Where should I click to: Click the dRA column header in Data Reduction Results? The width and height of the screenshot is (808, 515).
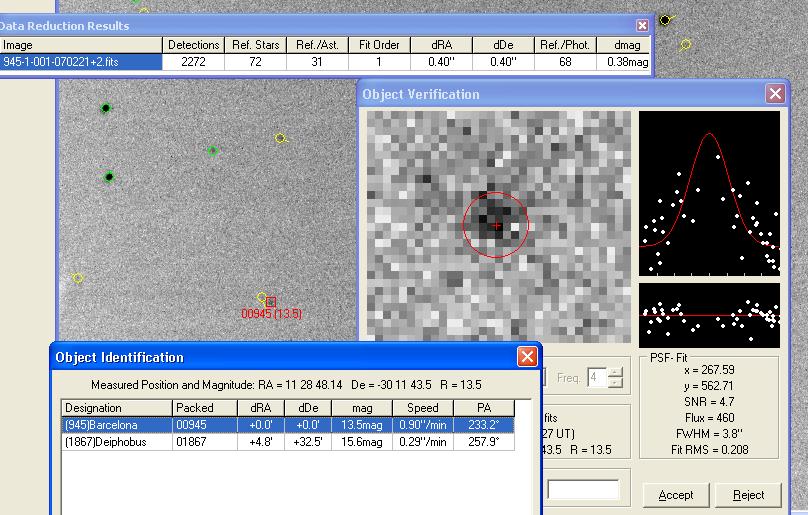click(441, 45)
